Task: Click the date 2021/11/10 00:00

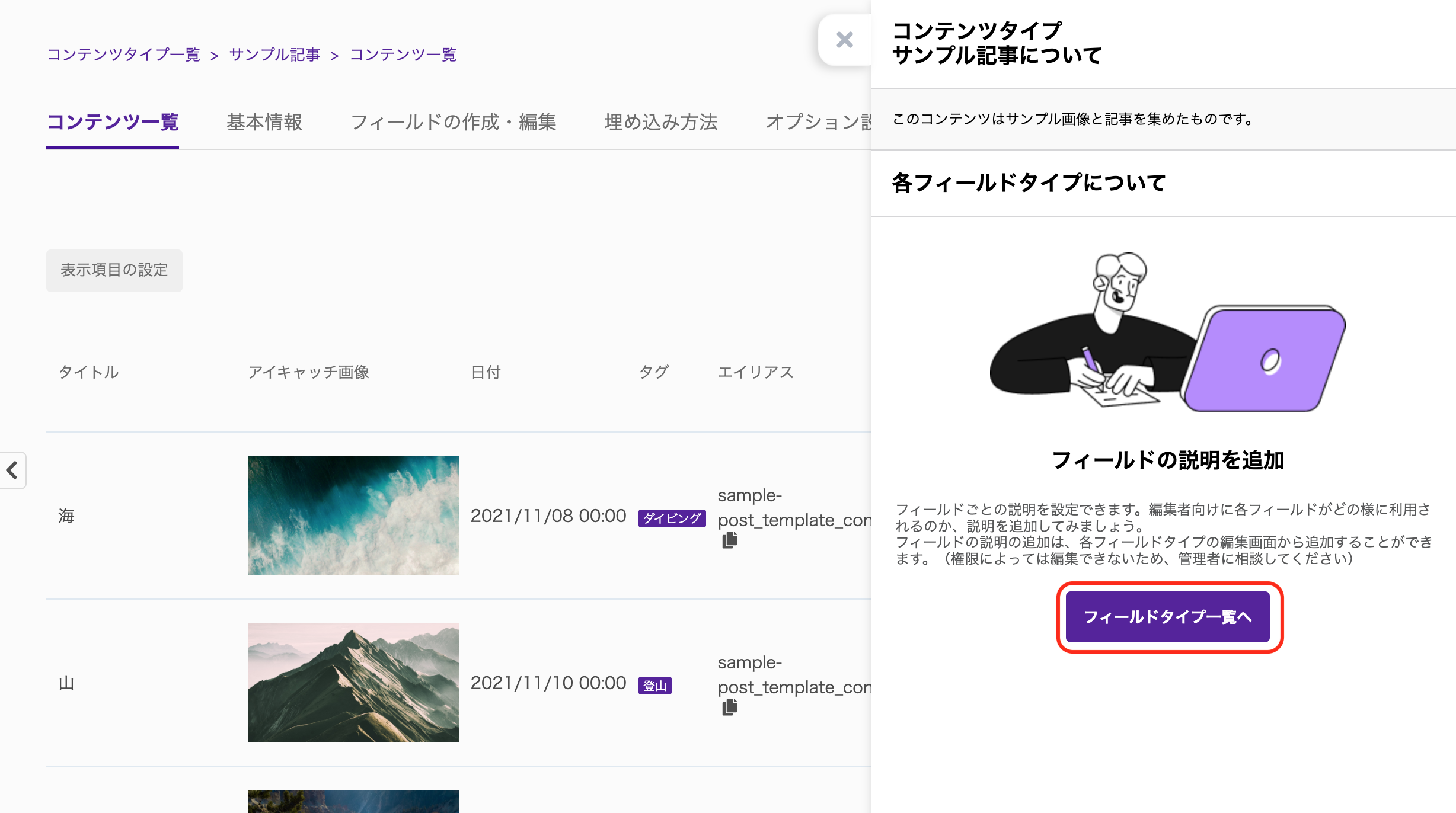Action: click(x=548, y=683)
